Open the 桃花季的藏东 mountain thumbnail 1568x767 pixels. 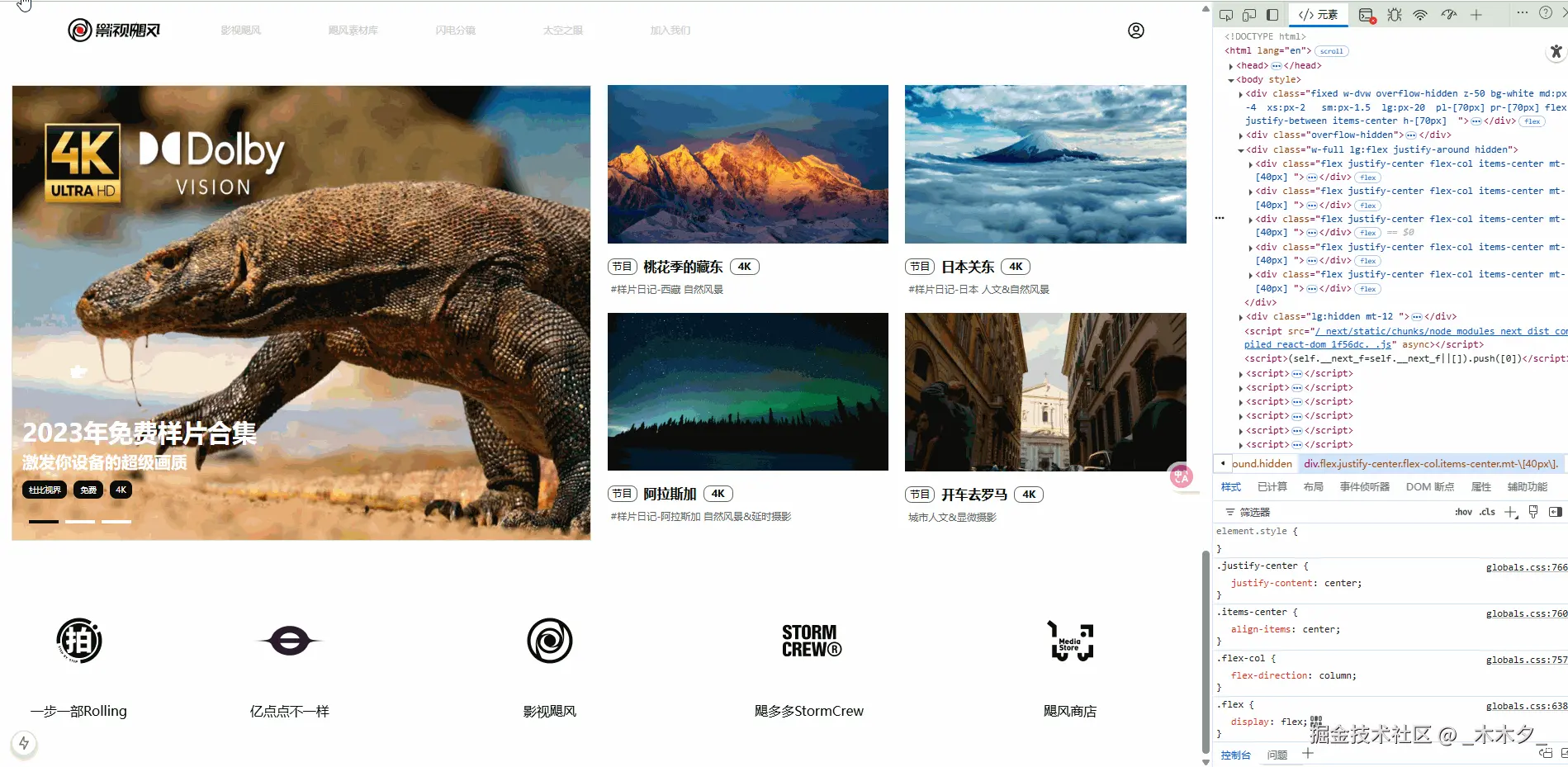[748, 164]
